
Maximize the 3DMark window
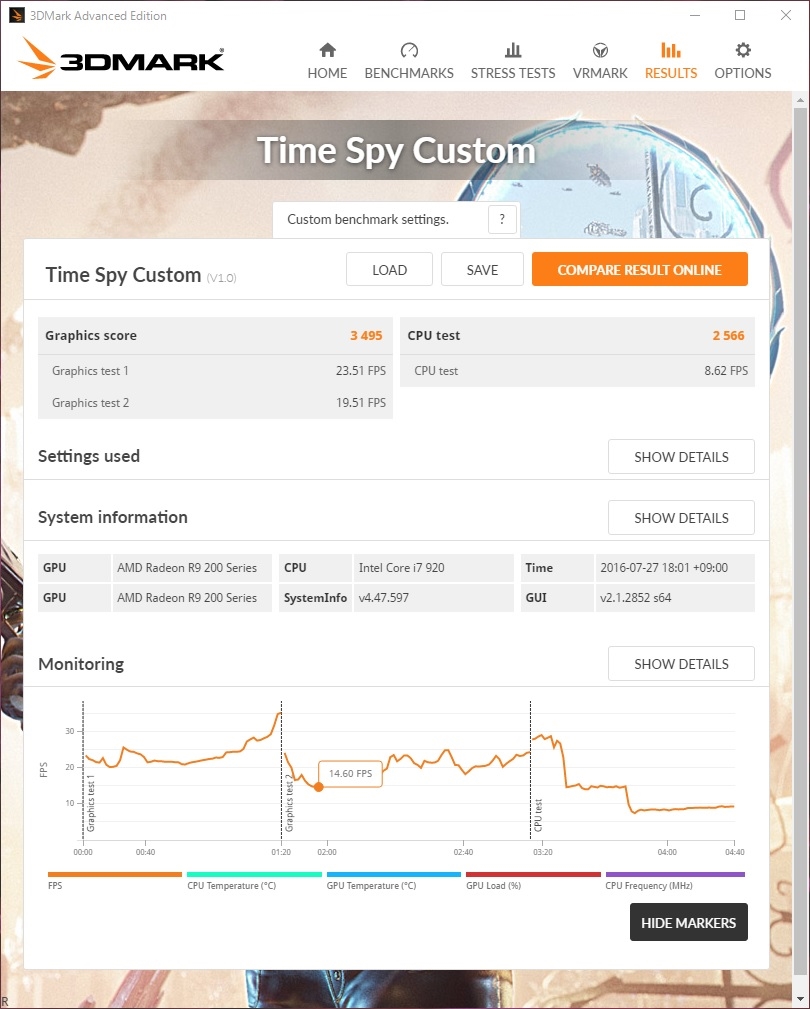pos(740,15)
